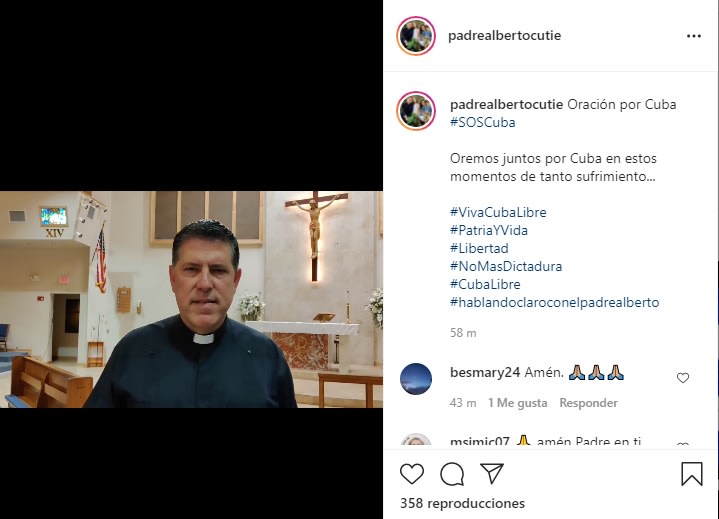719x519 pixels.
Task: Save post with bookmark icon
Action: (x=691, y=474)
